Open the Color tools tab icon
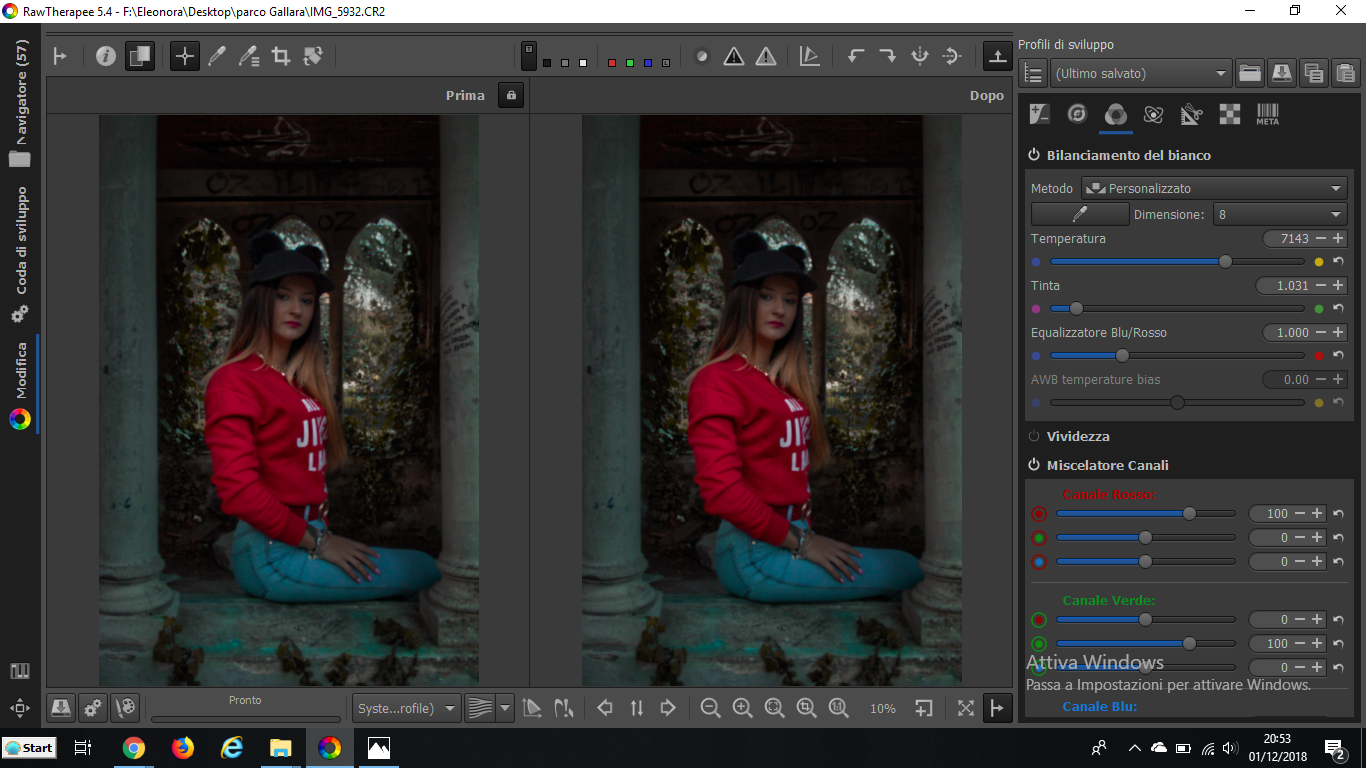1366x768 pixels. tap(1115, 114)
